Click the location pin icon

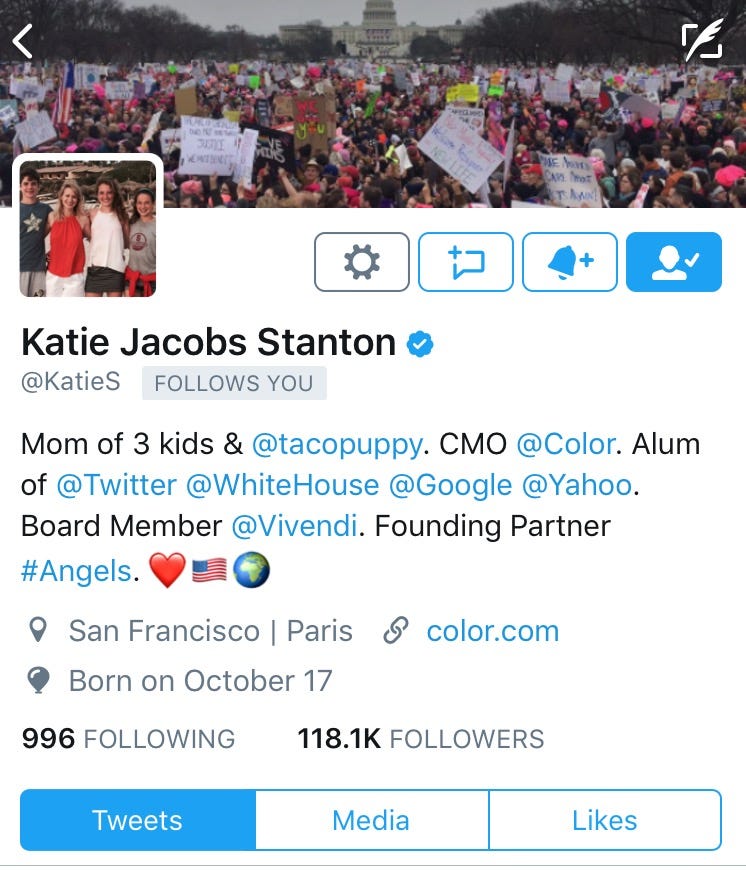pos(38,630)
